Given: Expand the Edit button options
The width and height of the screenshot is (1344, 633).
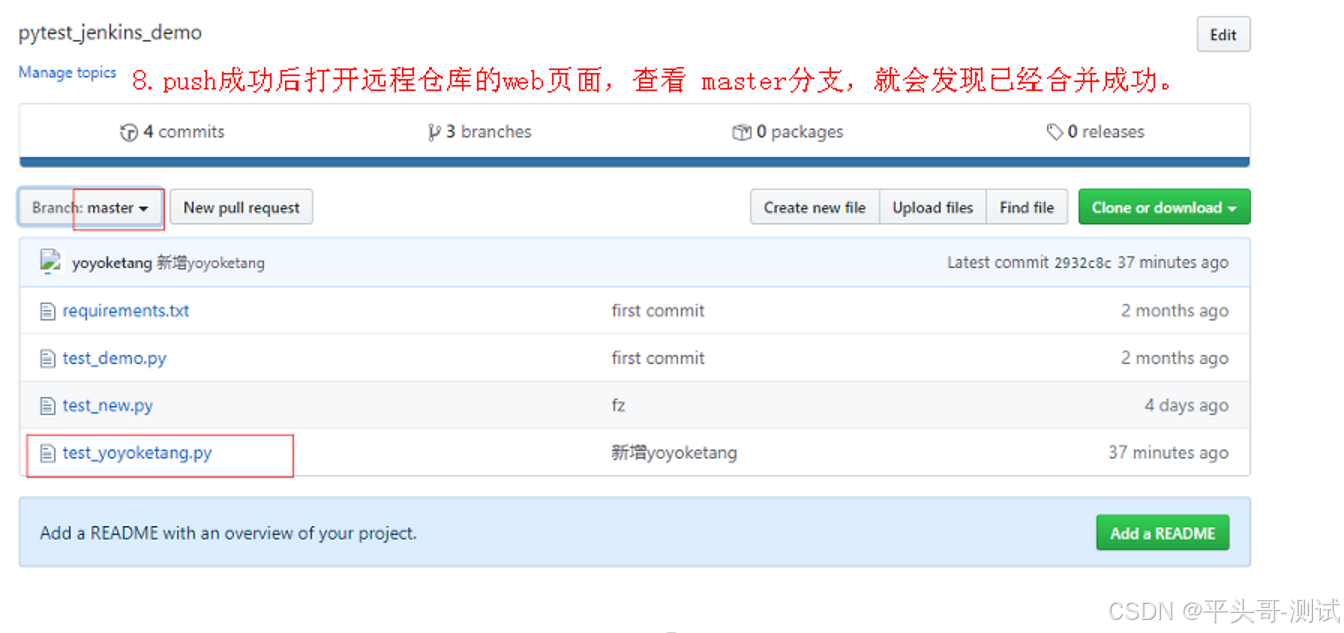Looking at the screenshot, I should pos(1223,34).
